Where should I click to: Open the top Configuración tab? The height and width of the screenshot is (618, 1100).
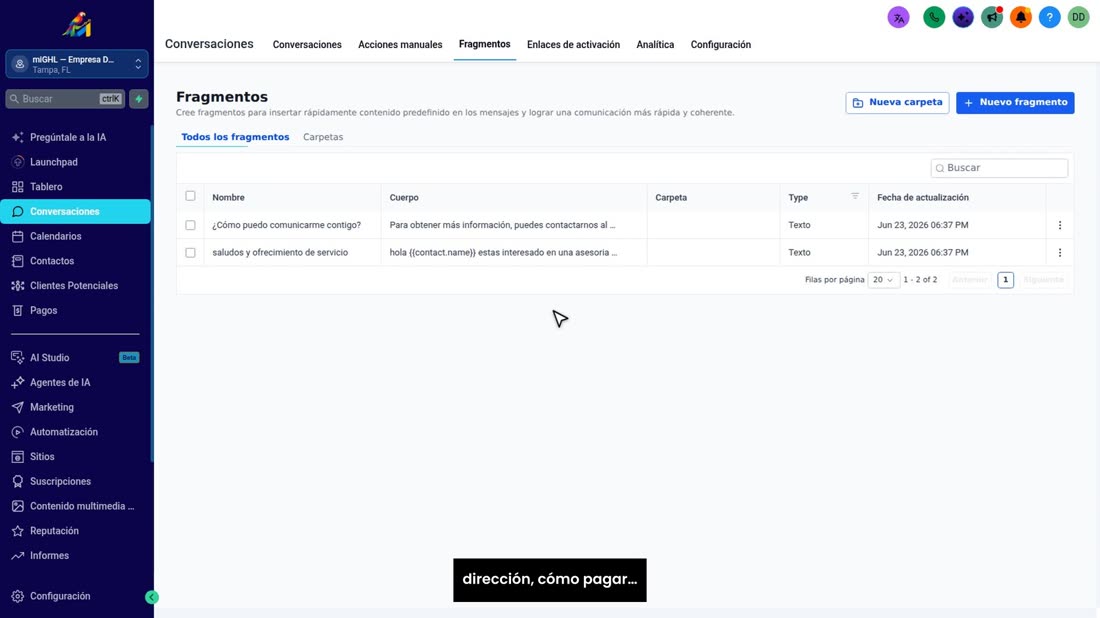point(720,44)
